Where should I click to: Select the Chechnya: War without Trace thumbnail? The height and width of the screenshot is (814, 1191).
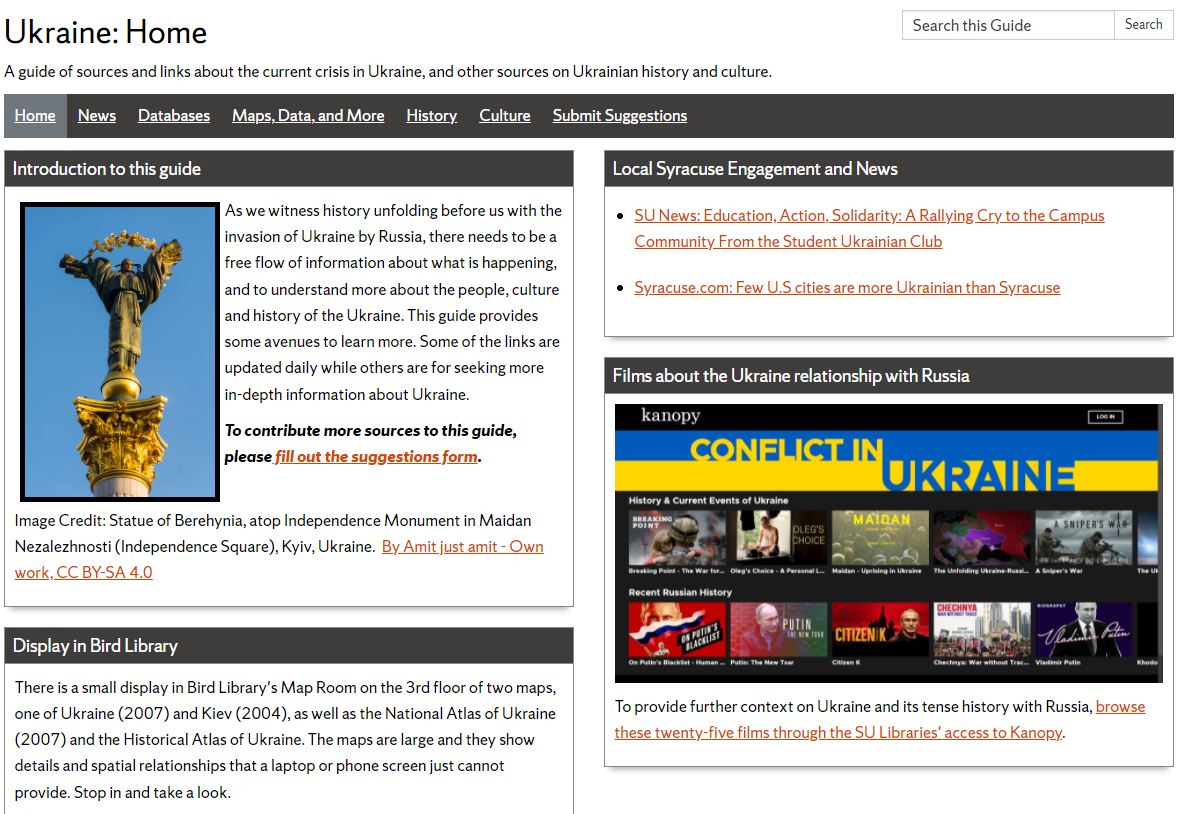pos(981,629)
